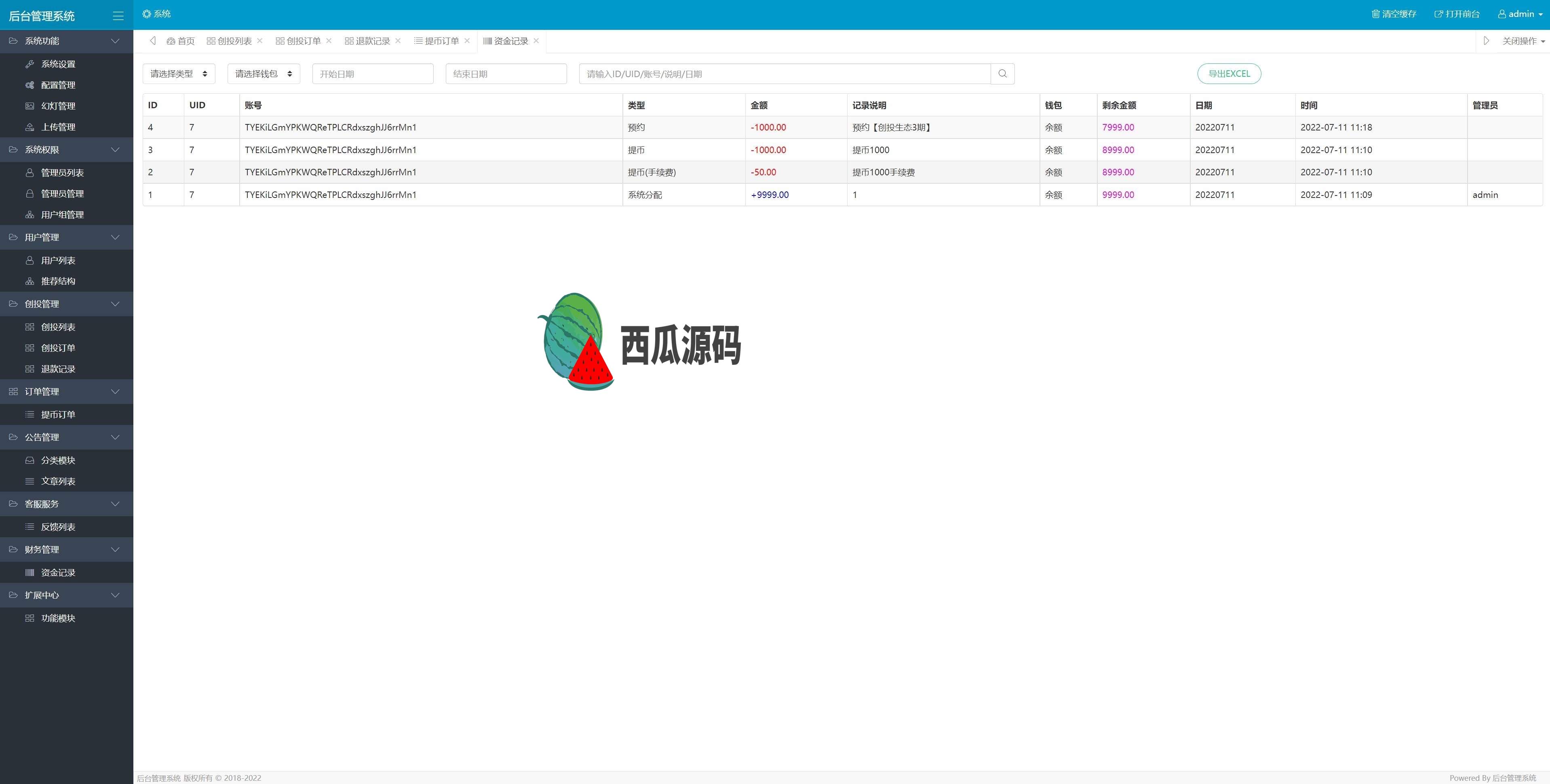This screenshot has width=1550, height=784.
Task: Close the 创投列表 tab
Action: tap(260, 41)
